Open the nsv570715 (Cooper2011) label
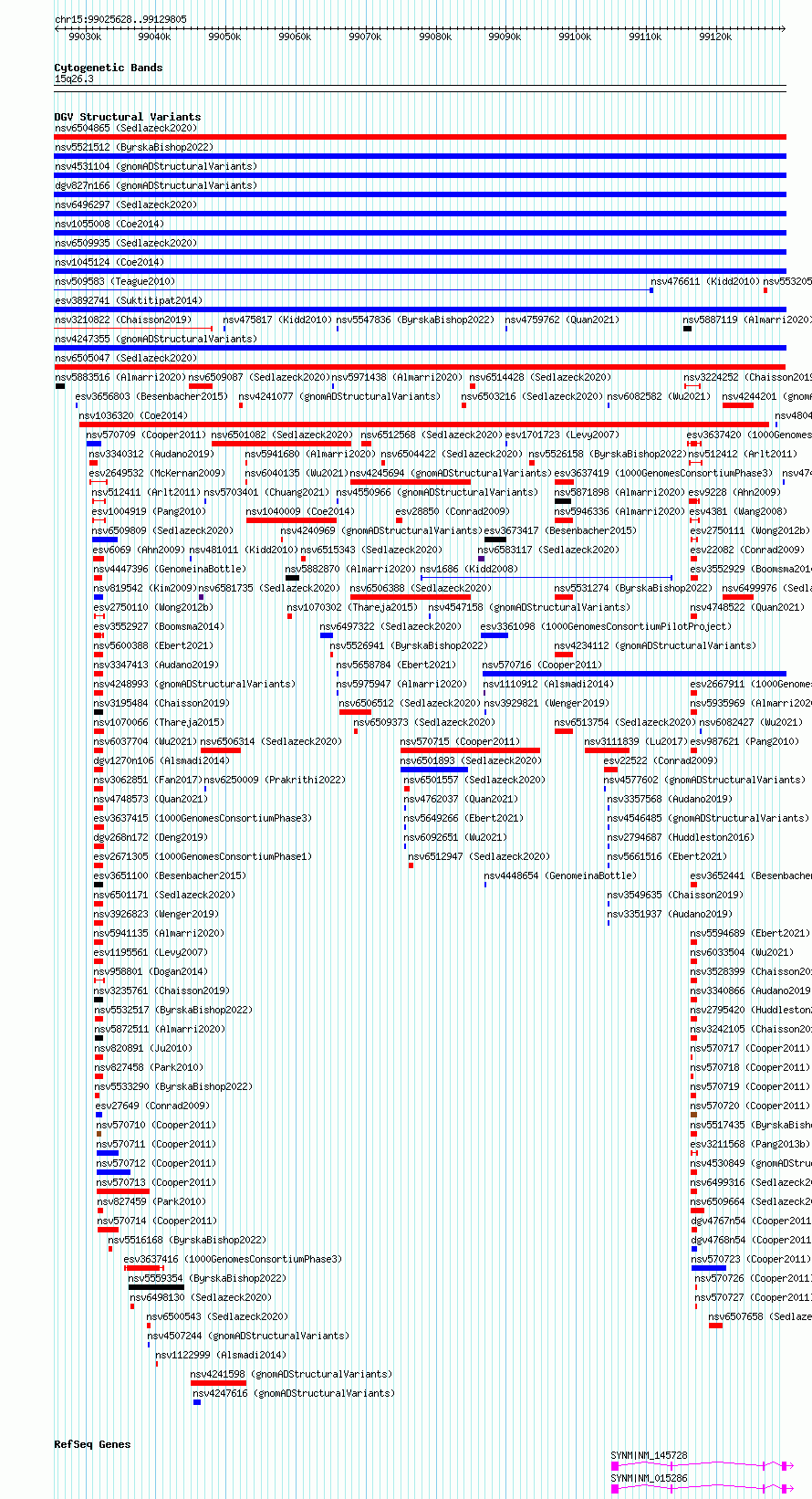 pyautogui.click(x=460, y=741)
